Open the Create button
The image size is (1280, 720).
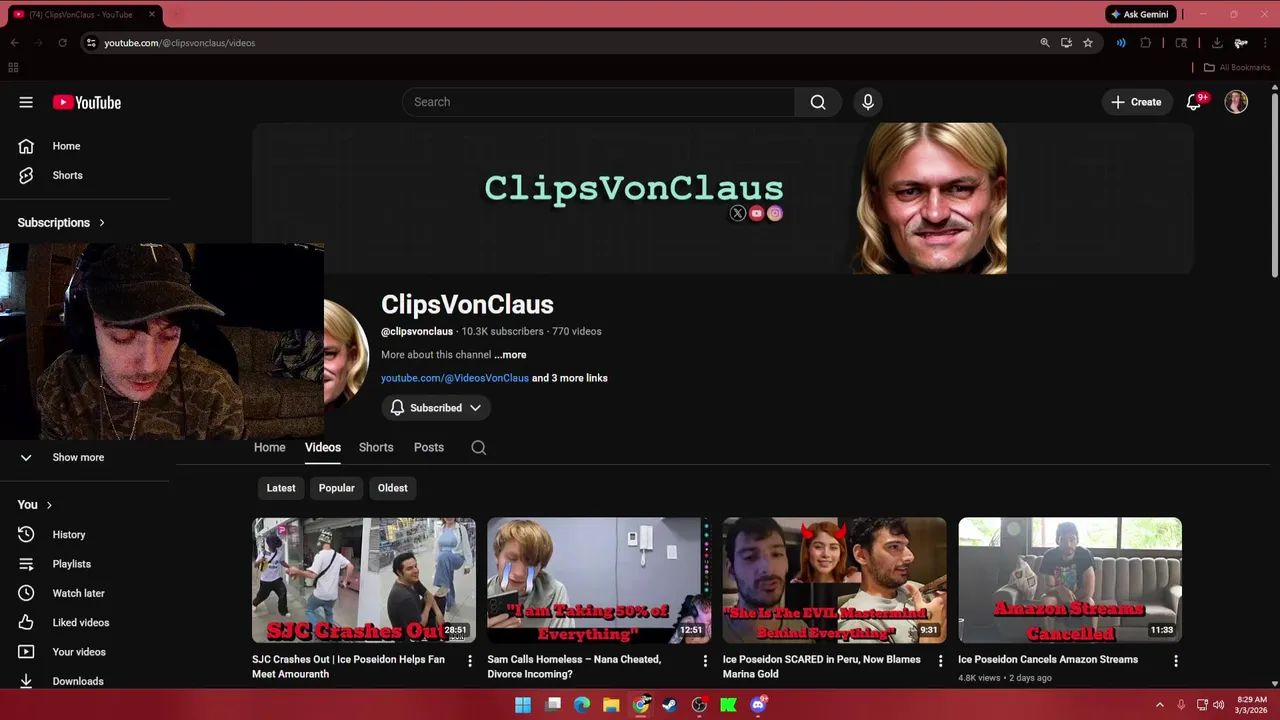pos(1136,102)
